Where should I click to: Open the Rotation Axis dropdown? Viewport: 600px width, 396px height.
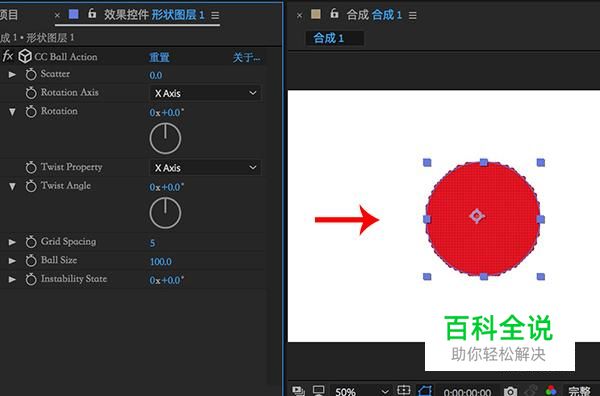[205, 93]
